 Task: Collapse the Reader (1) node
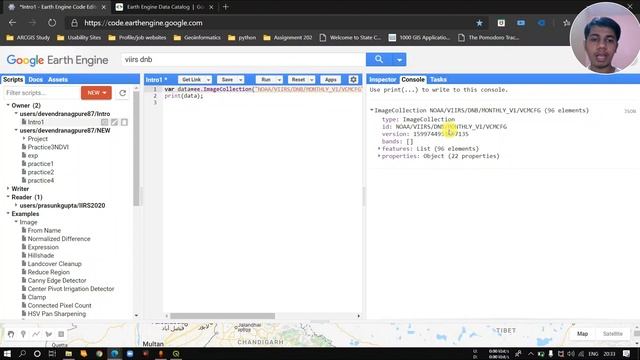[8, 197]
